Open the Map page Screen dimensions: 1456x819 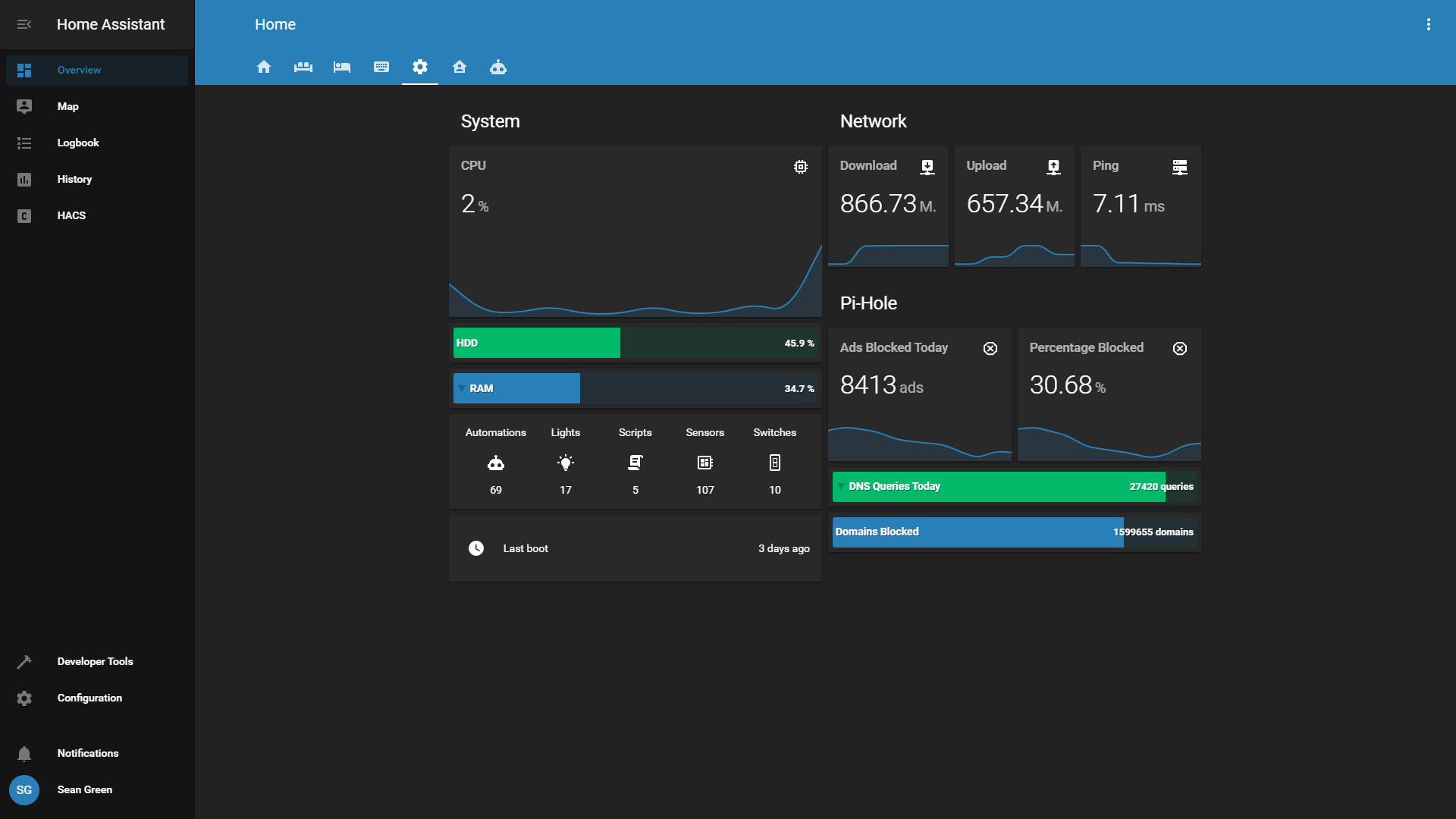97,106
